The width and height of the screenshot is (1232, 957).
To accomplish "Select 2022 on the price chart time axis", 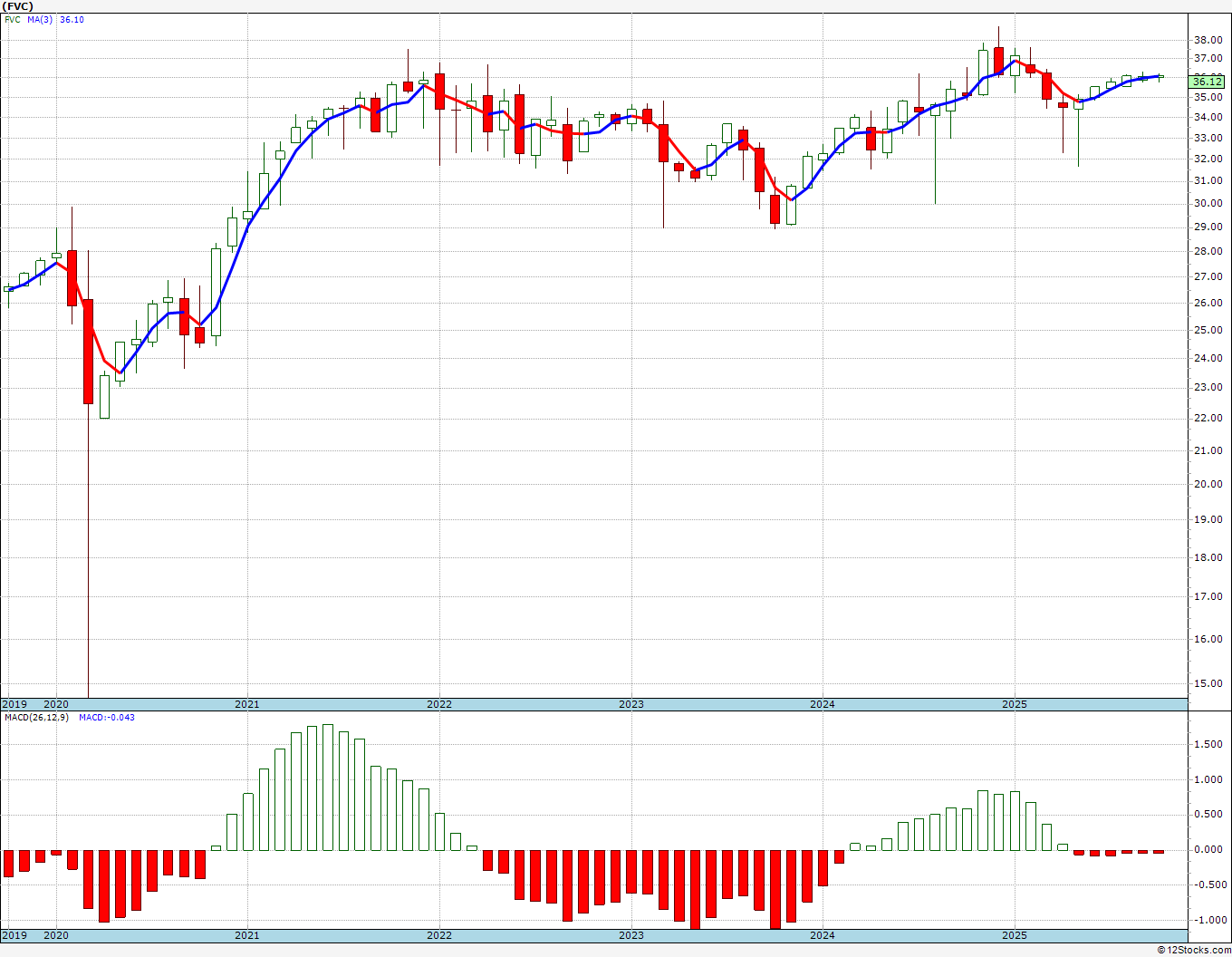I will [x=439, y=704].
